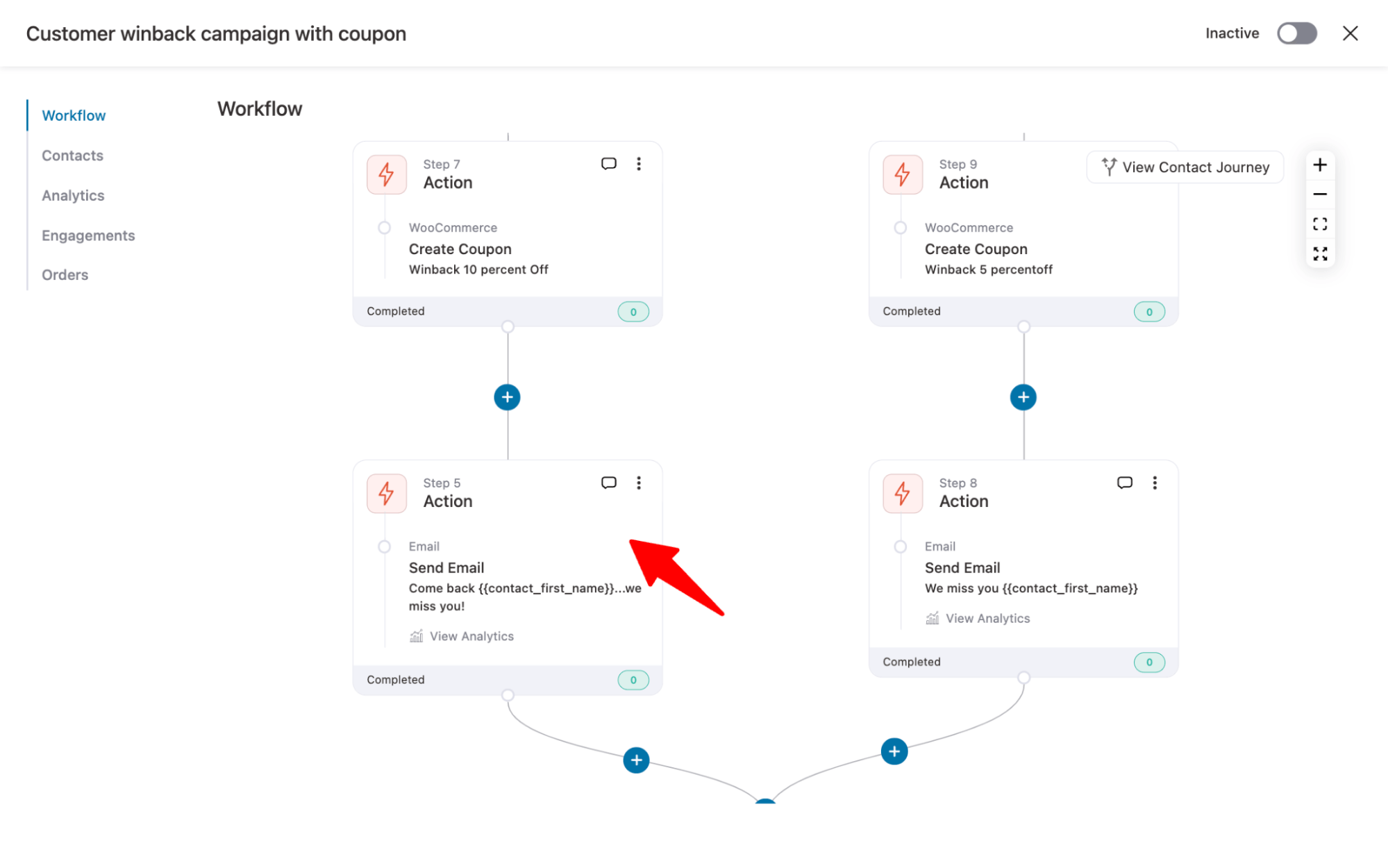
Task: Select the Workflow tab in sidebar
Action: 73,115
